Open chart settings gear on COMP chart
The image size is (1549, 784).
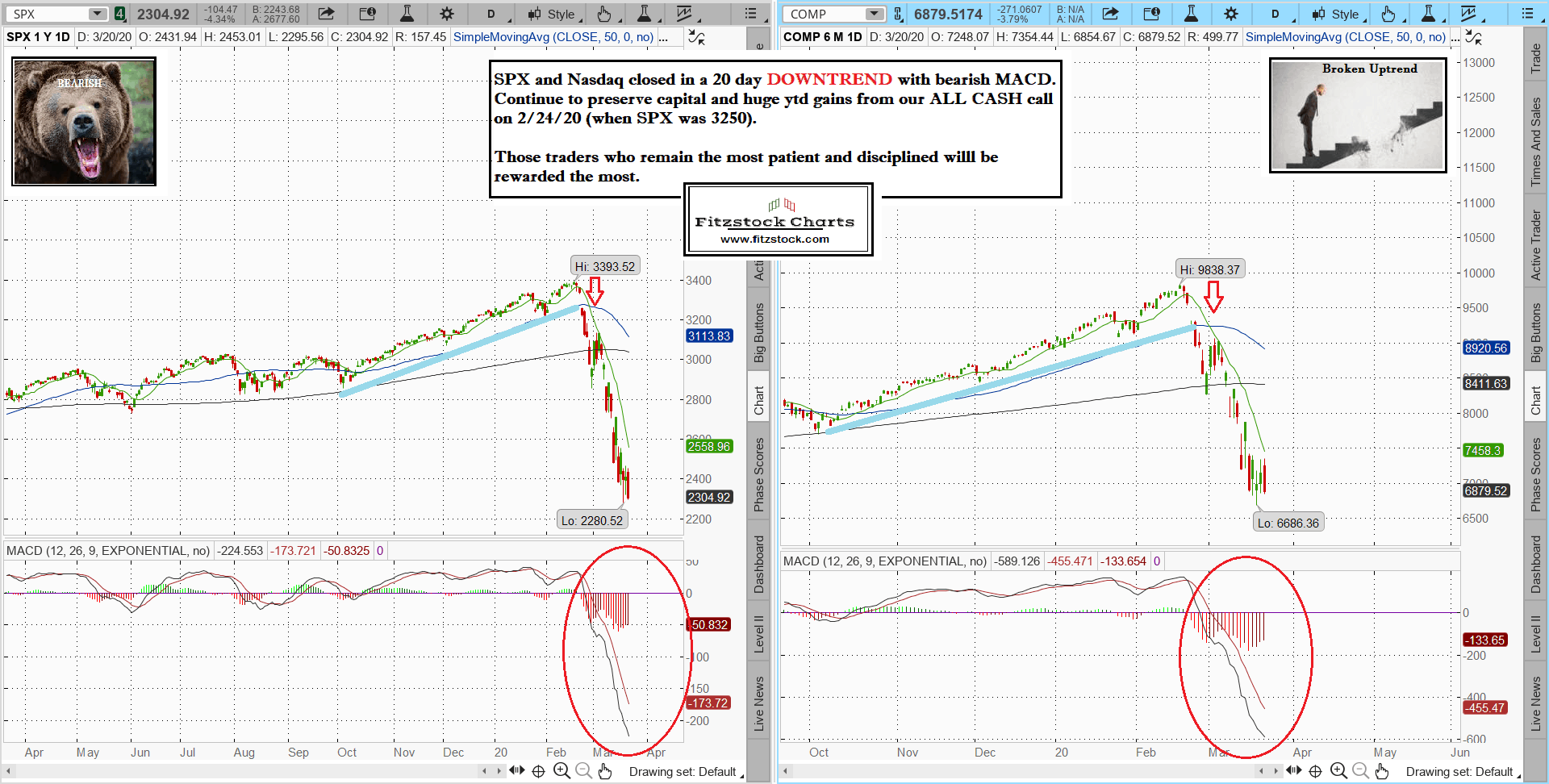[1230, 14]
